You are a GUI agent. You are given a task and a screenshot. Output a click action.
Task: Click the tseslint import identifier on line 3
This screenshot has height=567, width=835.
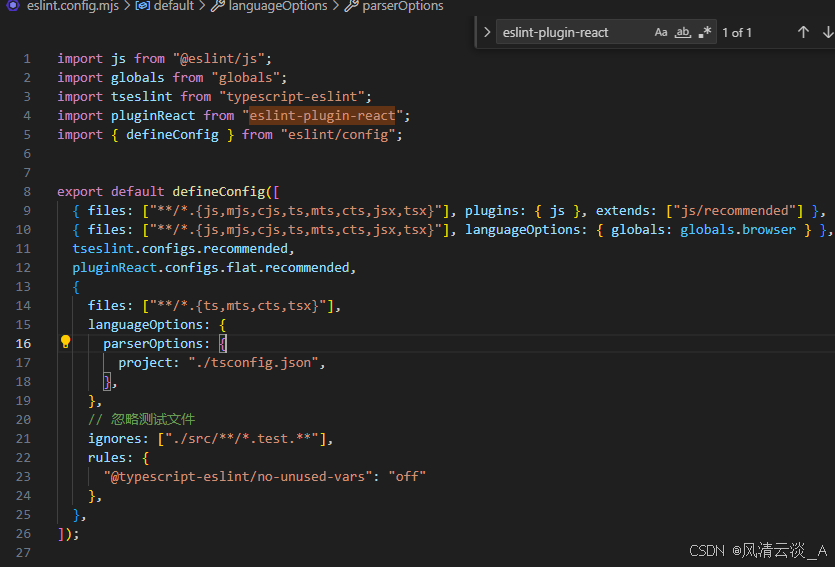point(142,96)
